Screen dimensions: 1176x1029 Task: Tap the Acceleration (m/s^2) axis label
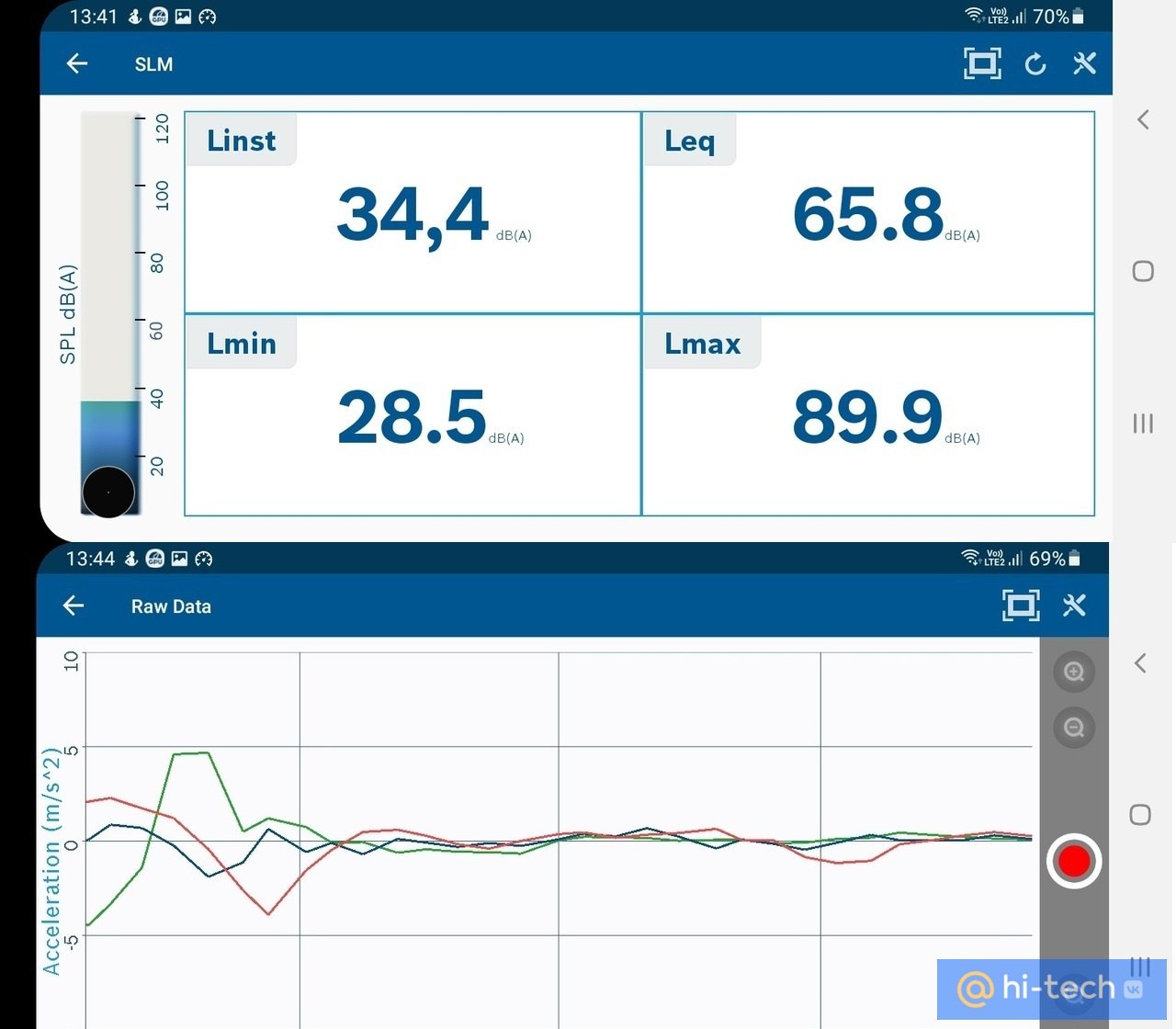[51, 861]
